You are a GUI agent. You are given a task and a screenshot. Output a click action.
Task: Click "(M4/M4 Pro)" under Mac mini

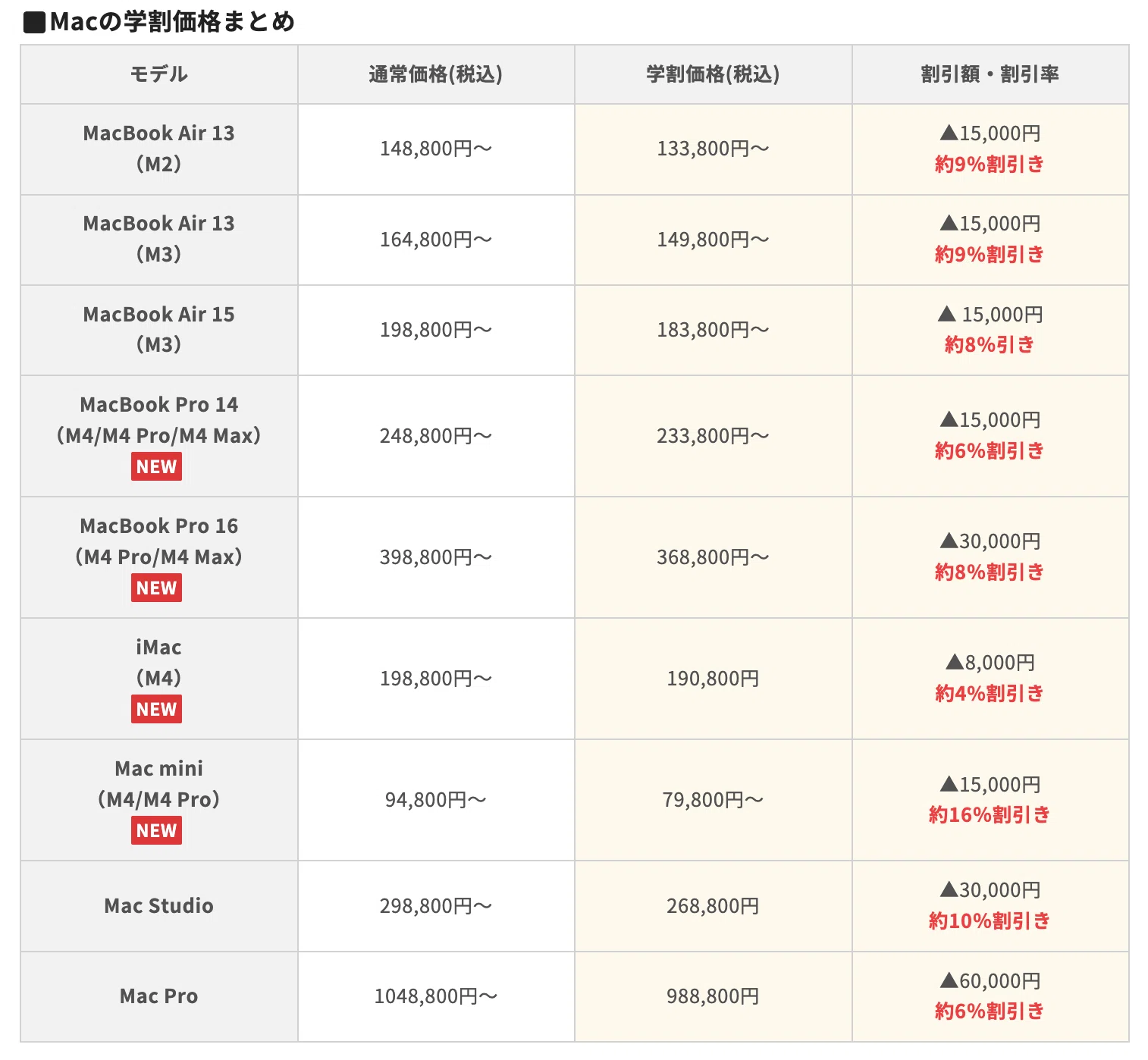click(159, 799)
